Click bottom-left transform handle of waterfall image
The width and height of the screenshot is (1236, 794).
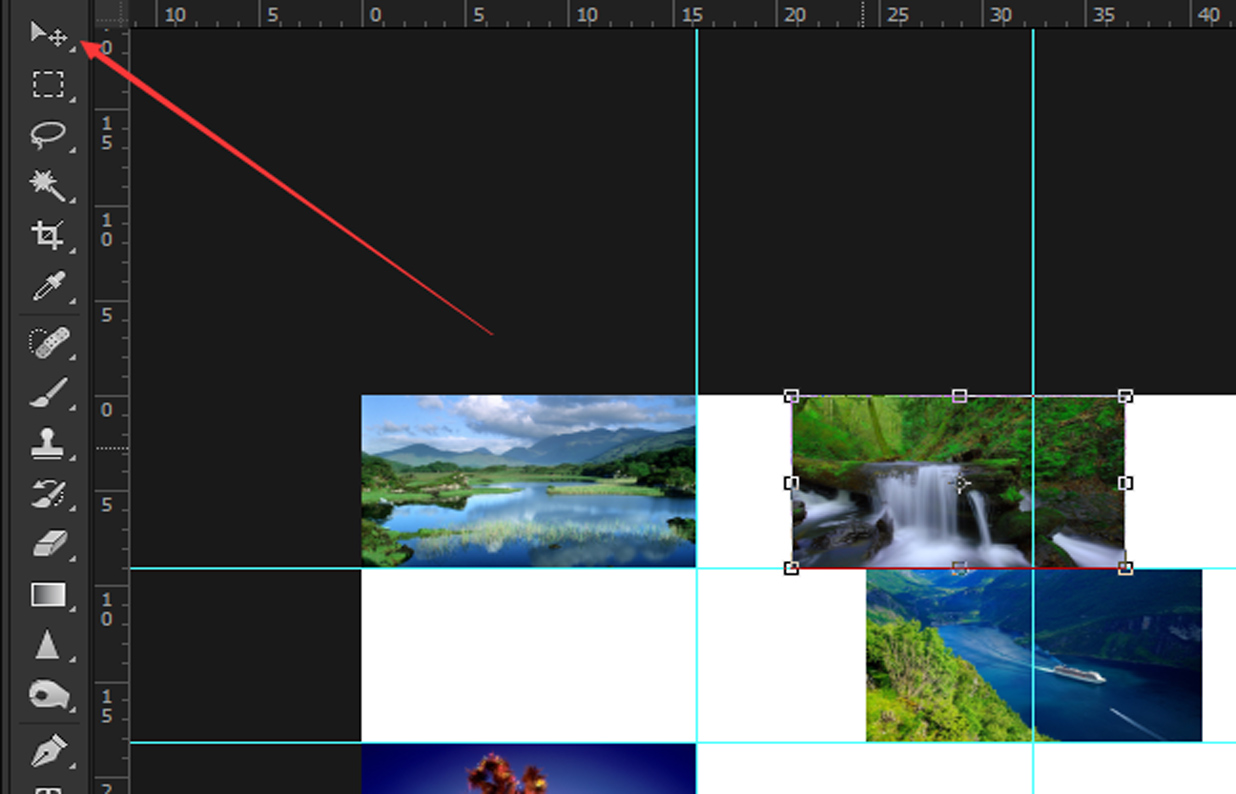tap(791, 568)
